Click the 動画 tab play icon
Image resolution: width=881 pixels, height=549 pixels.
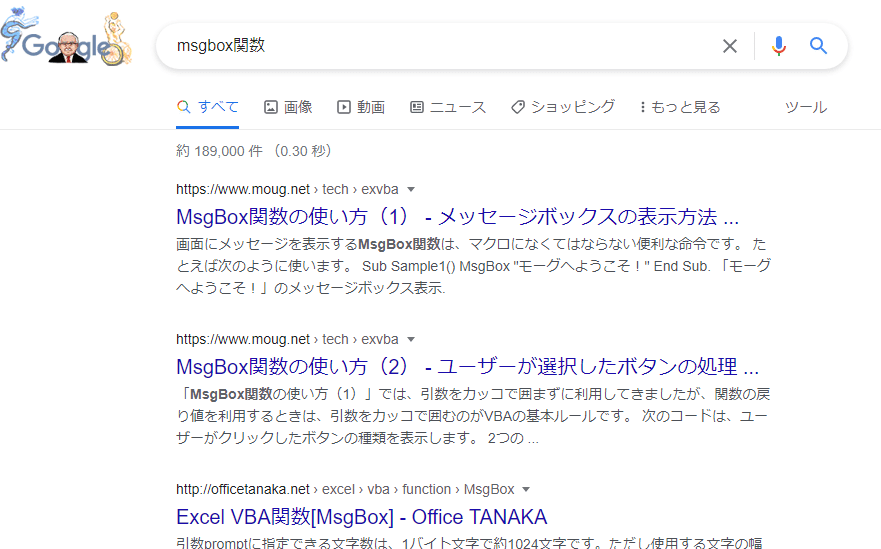(x=343, y=107)
